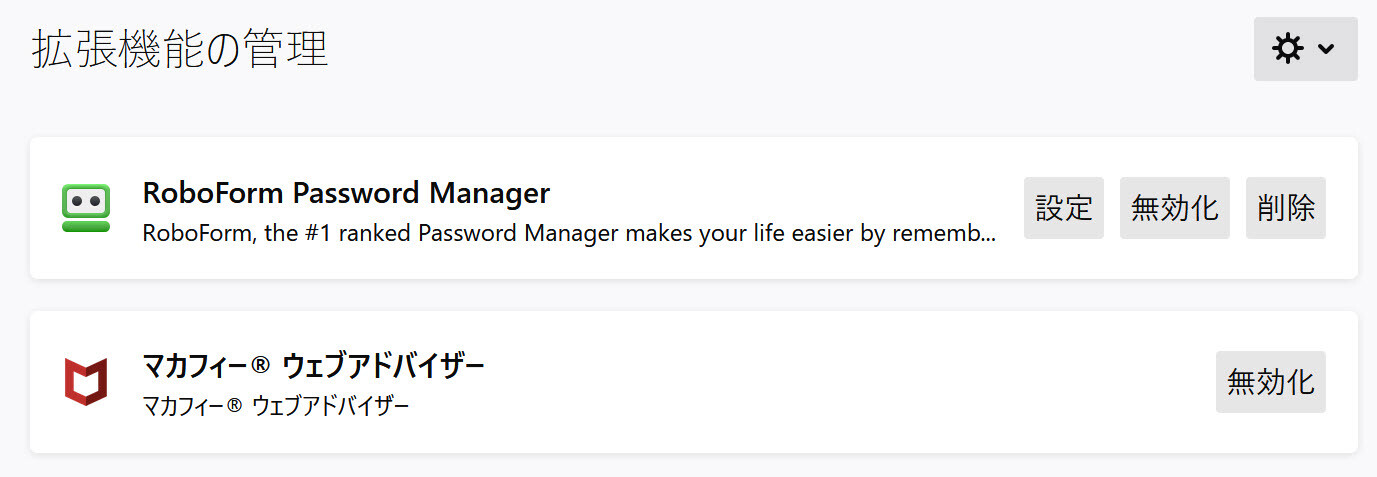This screenshot has width=1377, height=477.
Task: Disable マカフィー ウェブアドバイザー via 無効化
Action: click(x=1271, y=382)
